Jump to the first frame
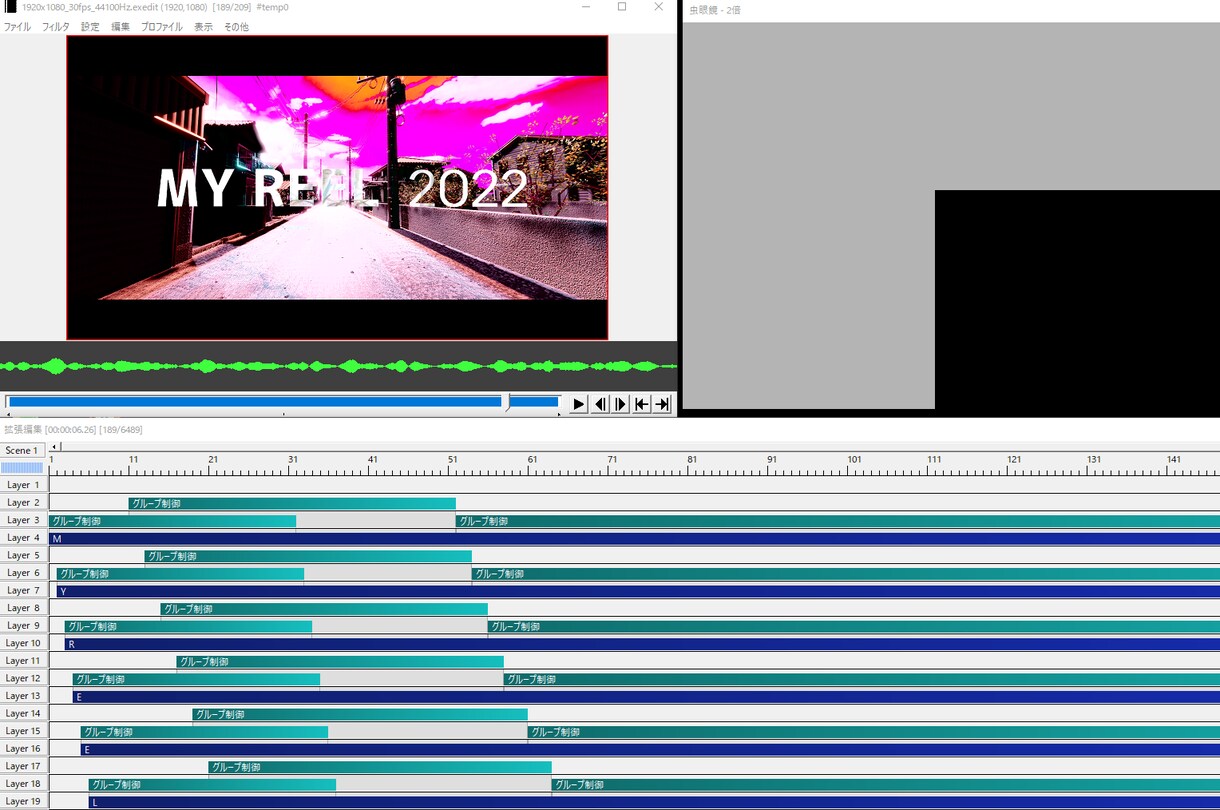 pyautogui.click(x=642, y=404)
